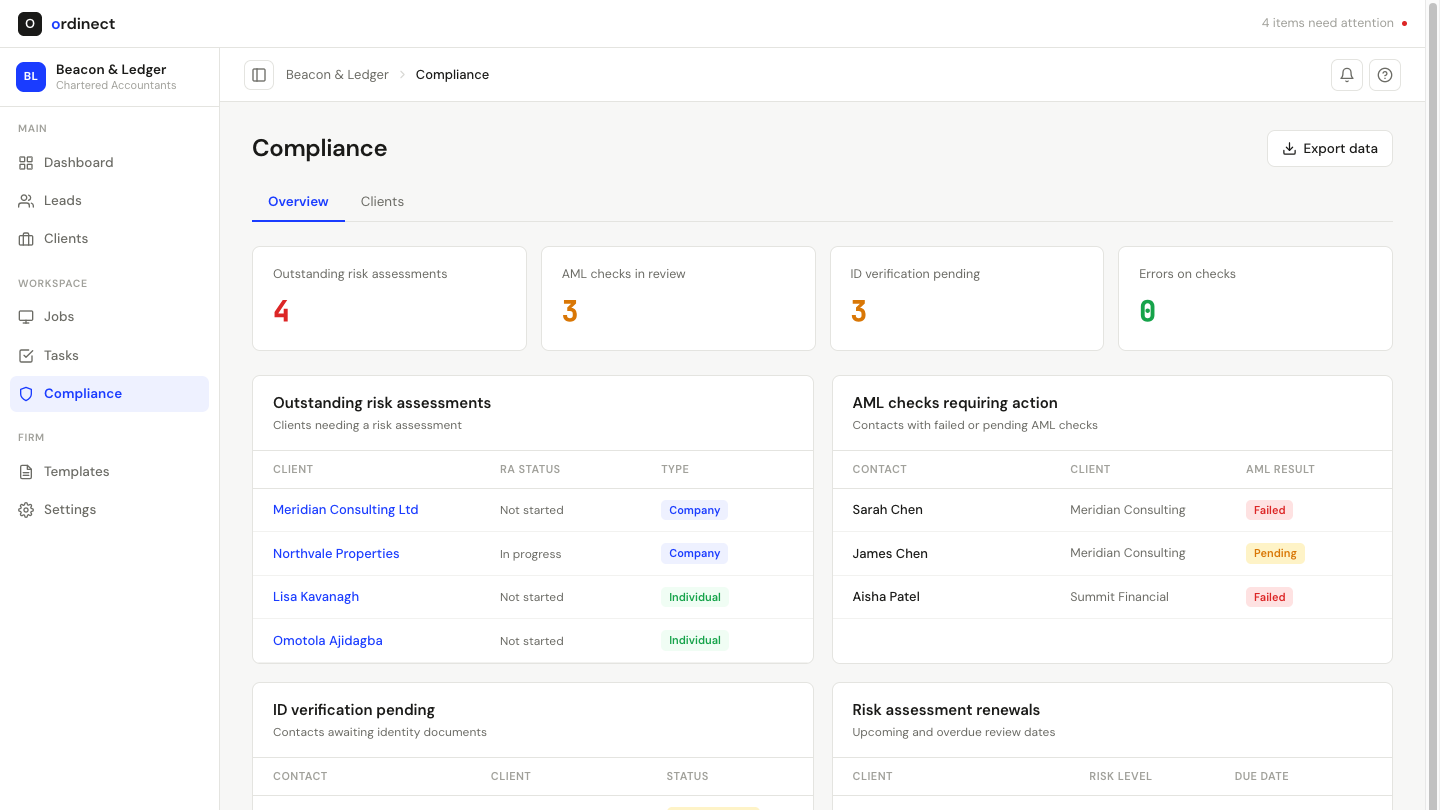Click the Leads people icon

click(x=26, y=201)
